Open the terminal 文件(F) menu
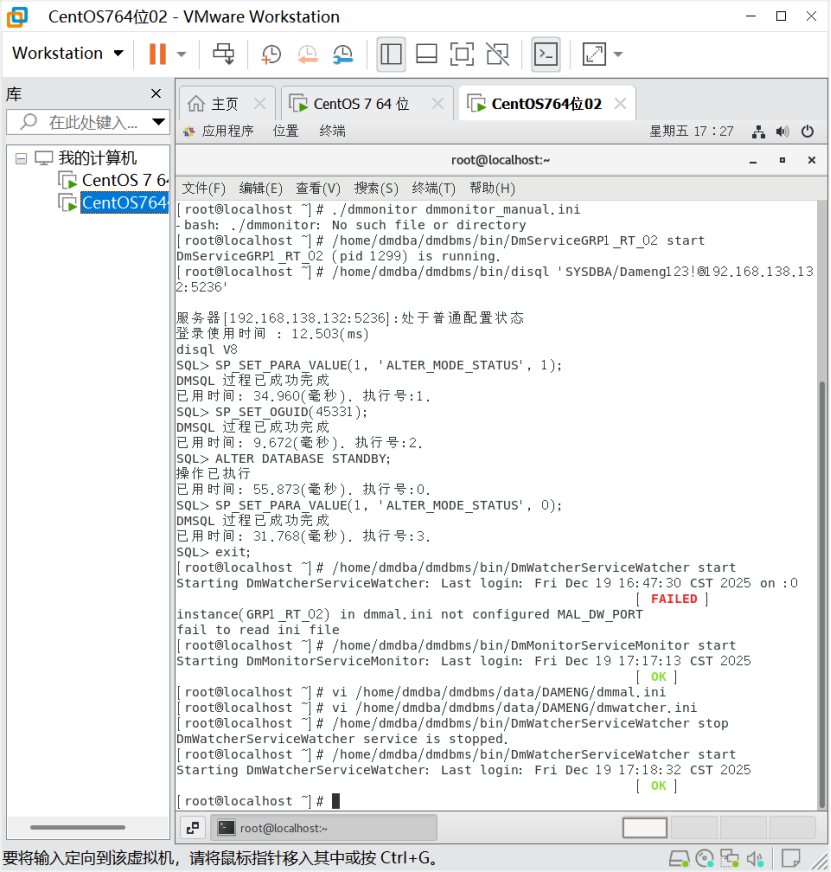This screenshot has height=872, width=831. 204,189
